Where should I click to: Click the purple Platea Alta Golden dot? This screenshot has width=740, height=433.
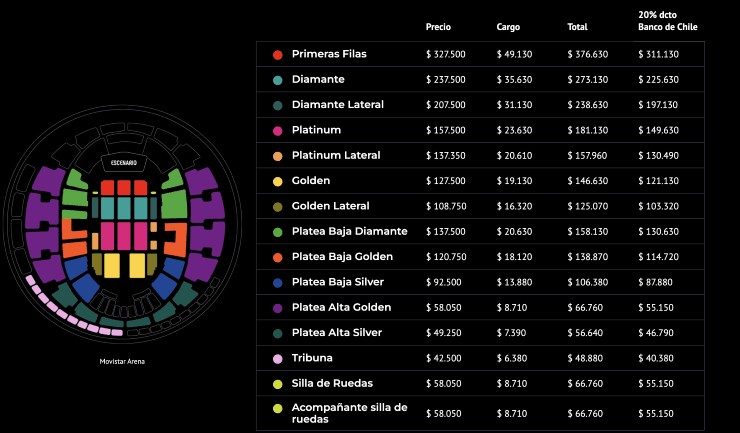[277, 308]
